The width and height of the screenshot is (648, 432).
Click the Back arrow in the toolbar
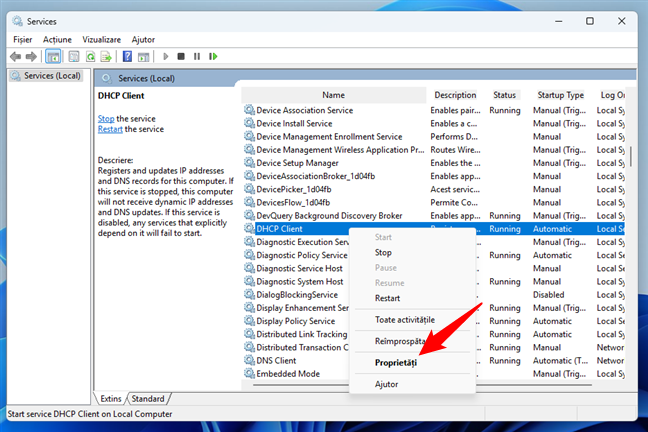pos(15,57)
